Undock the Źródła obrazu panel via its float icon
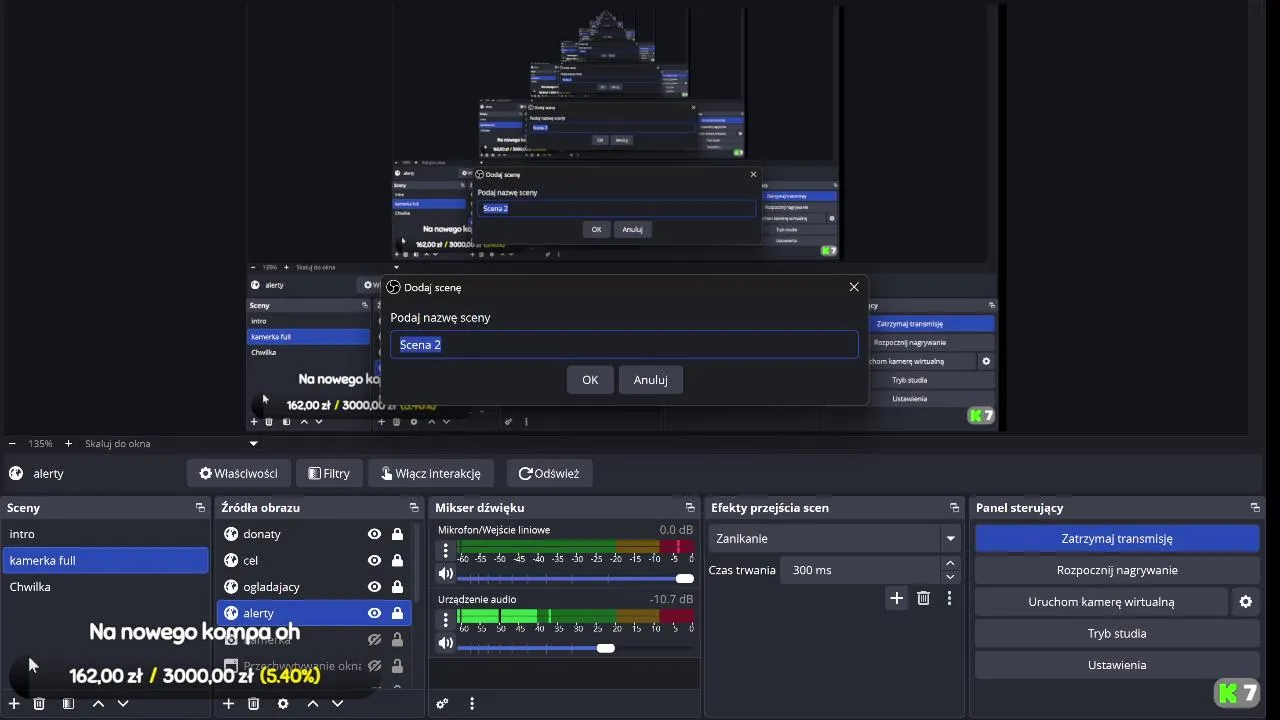Image resolution: width=1280 pixels, height=720 pixels. coord(414,508)
